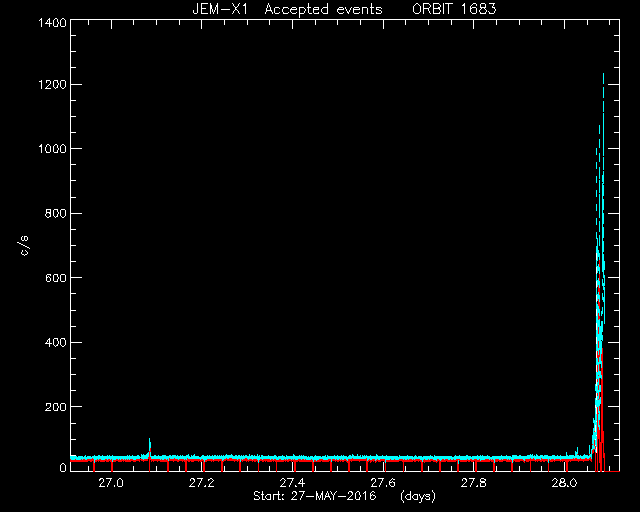Click the small cyan spike near 27.1
640x512 pixels.
(x=149, y=447)
